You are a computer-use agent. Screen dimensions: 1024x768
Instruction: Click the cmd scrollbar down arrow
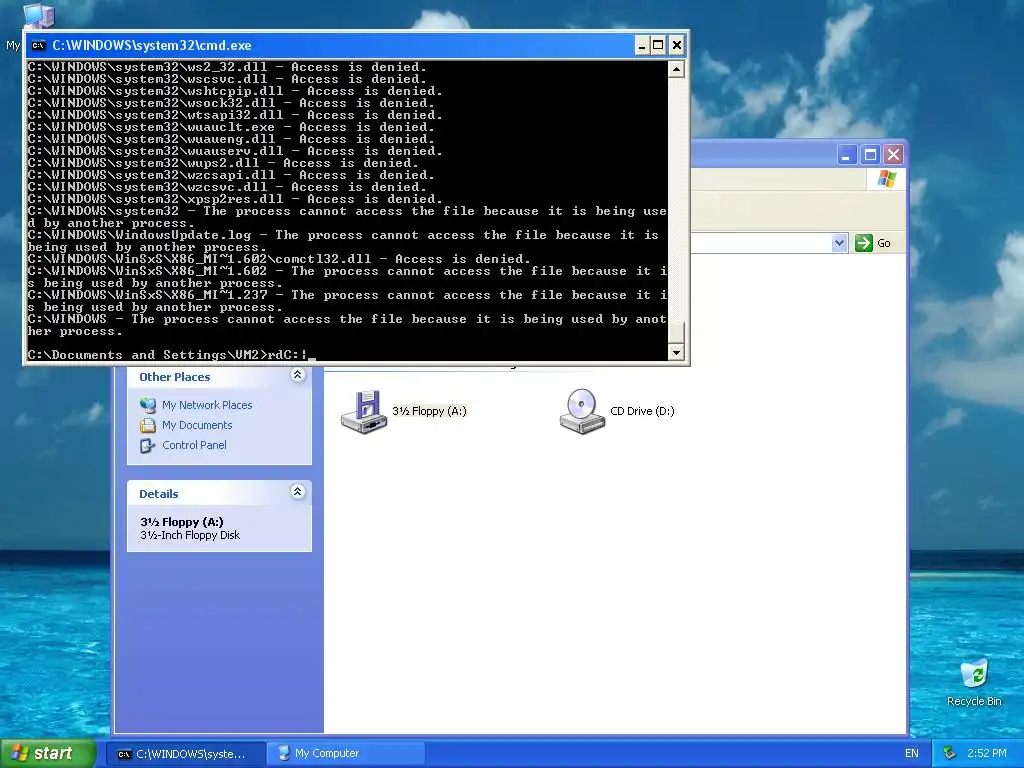pyautogui.click(x=676, y=352)
